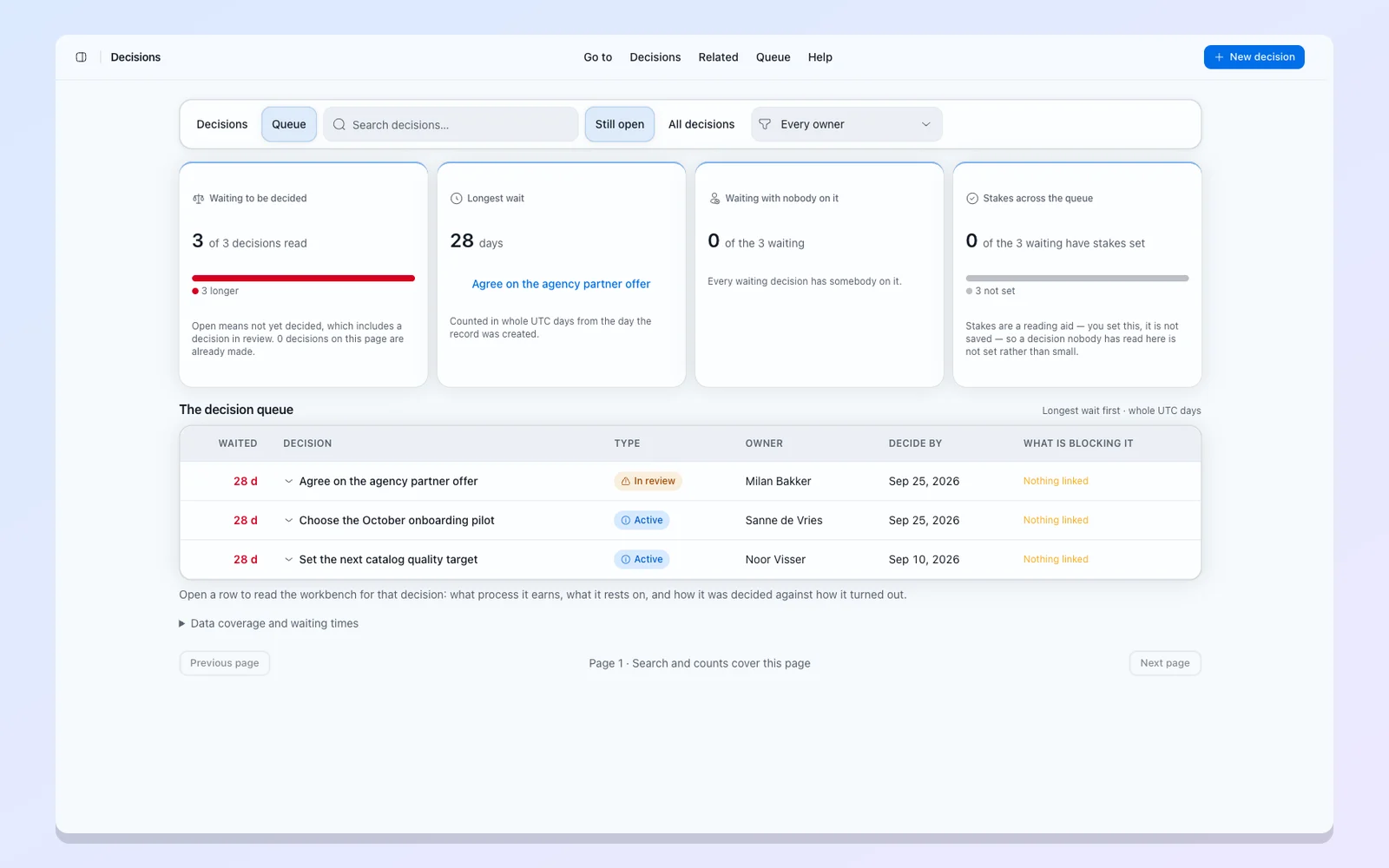Toggle the sidebar panel icon
Image resolution: width=1389 pixels, height=868 pixels.
tap(81, 57)
